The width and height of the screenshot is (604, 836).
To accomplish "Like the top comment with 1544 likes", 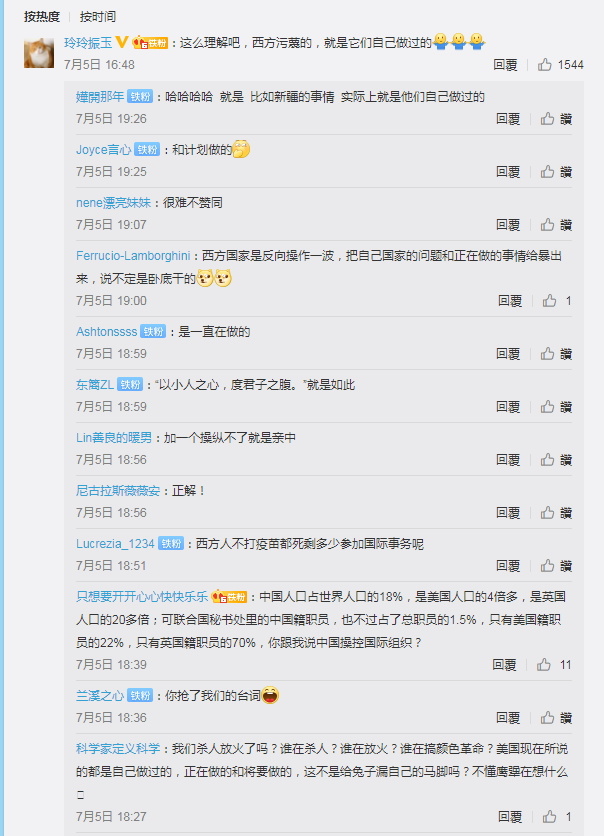I will pos(560,65).
